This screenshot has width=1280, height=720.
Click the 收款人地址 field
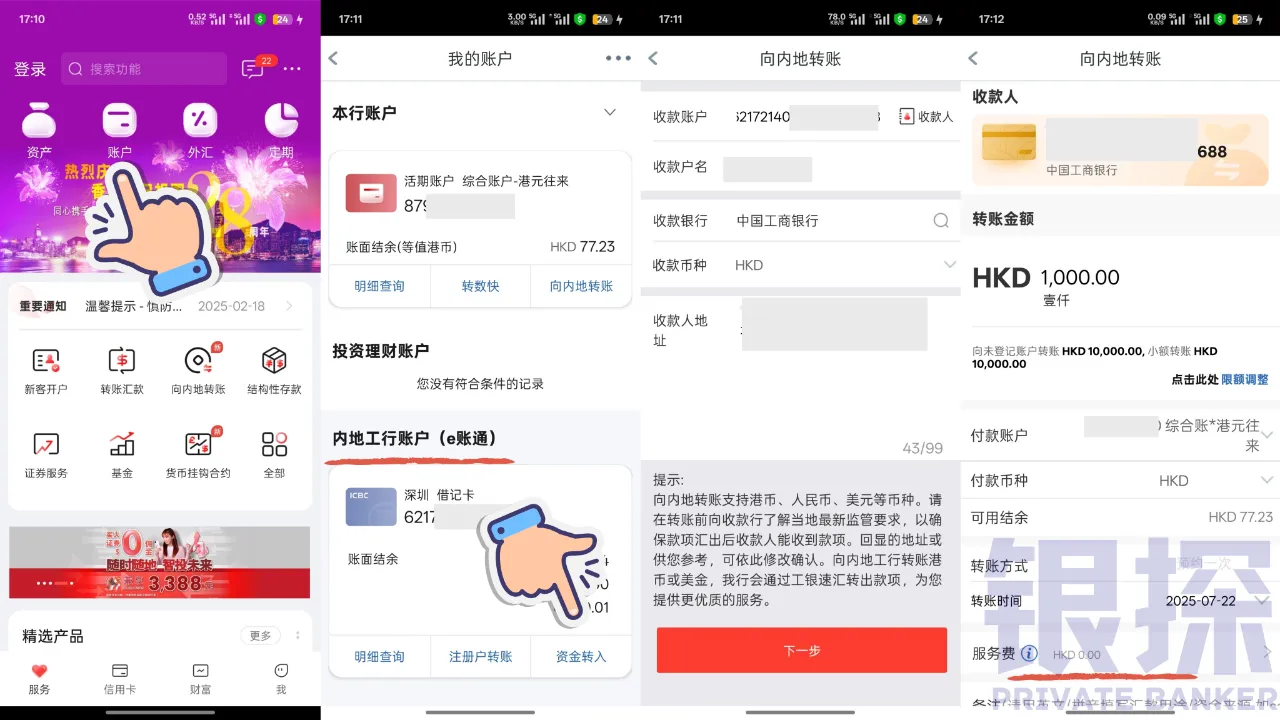pos(834,324)
